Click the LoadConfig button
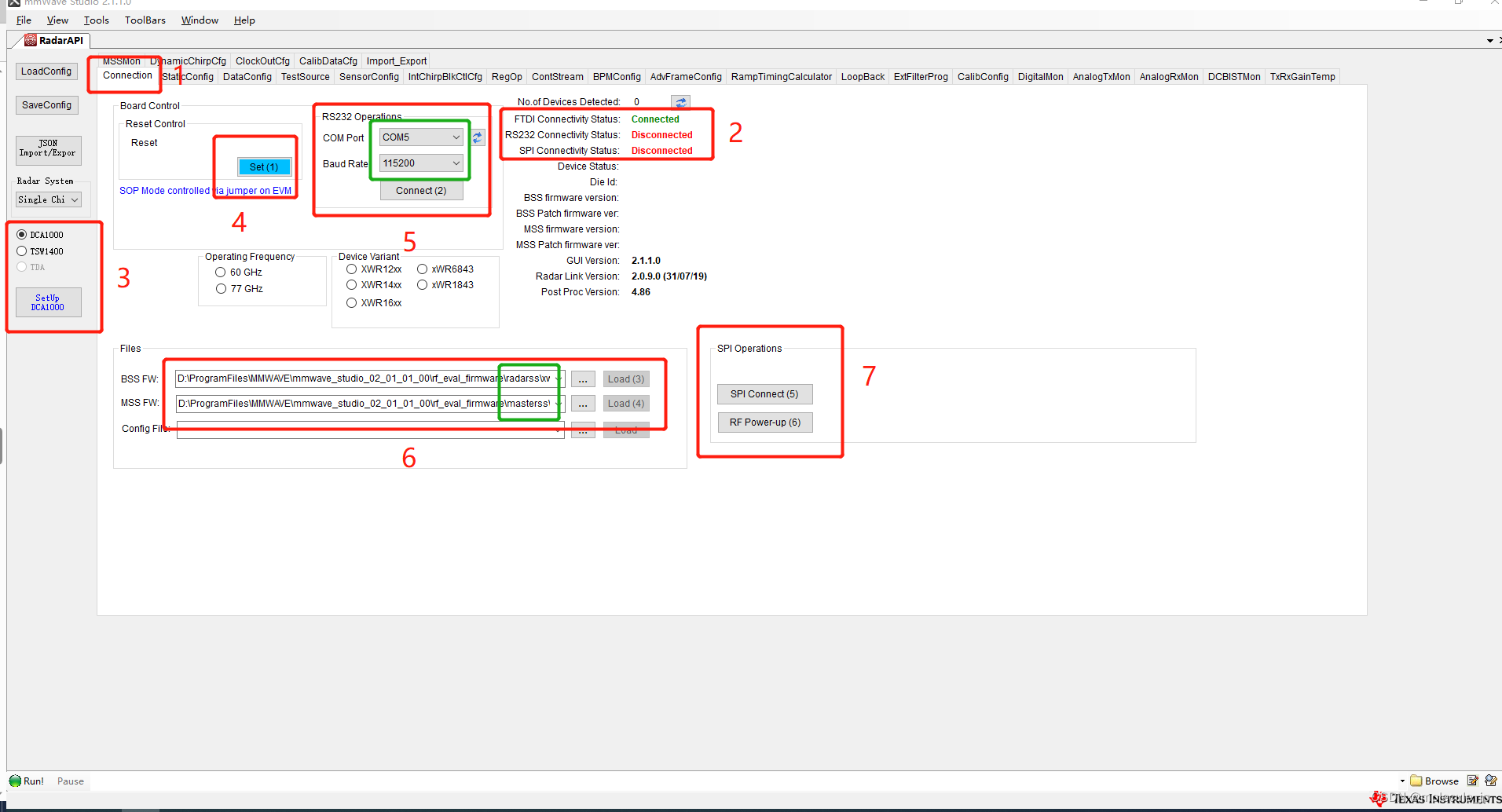The width and height of the screenshot is (1502, 812). pos(46,71)
